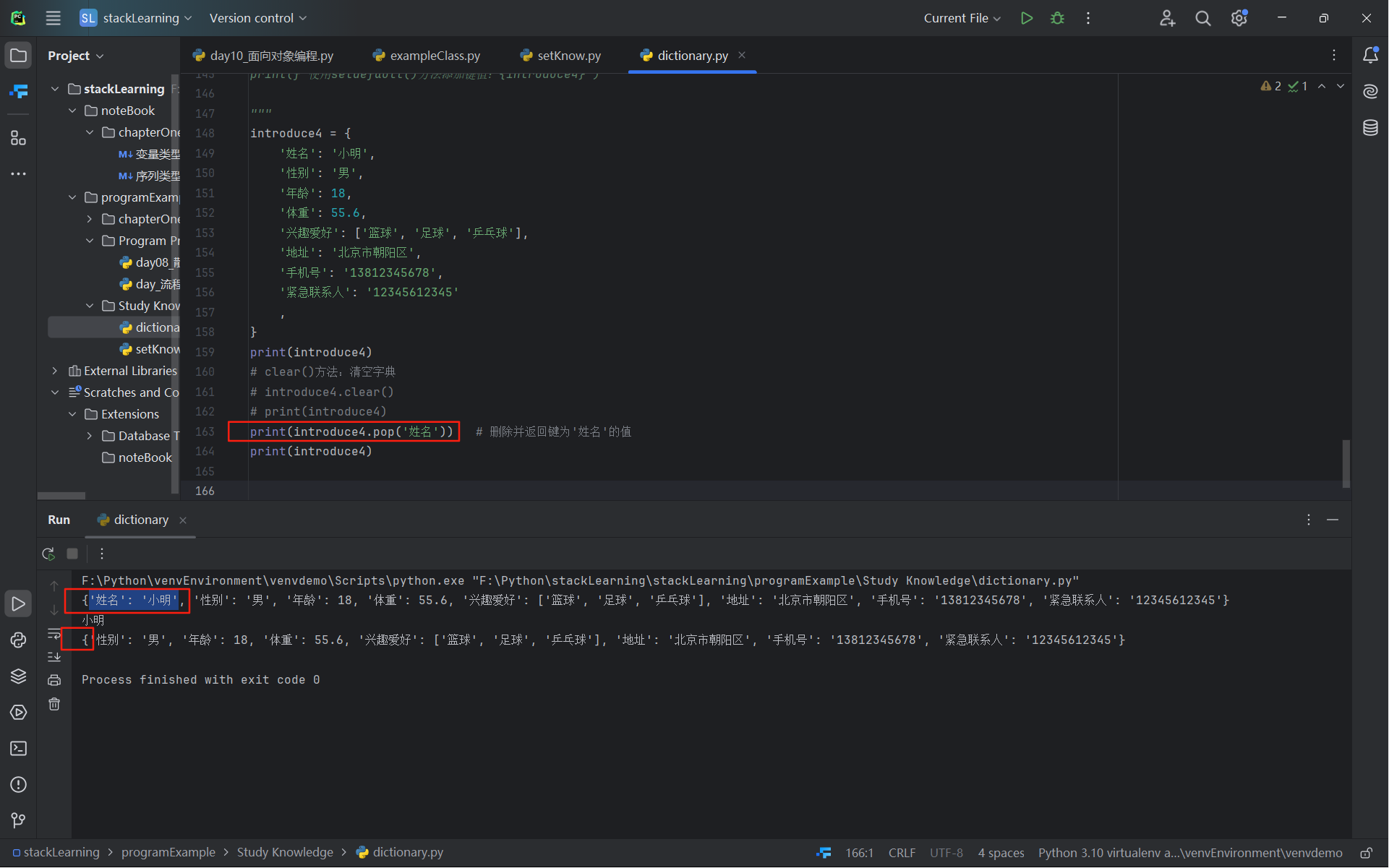
Task: Open the Git tool window icon
Action: coord(18,820)
